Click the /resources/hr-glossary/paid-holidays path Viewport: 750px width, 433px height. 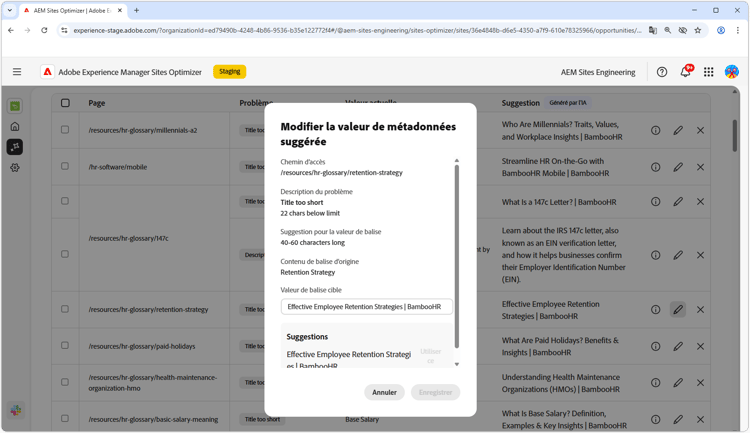click(x=142, y=346)
